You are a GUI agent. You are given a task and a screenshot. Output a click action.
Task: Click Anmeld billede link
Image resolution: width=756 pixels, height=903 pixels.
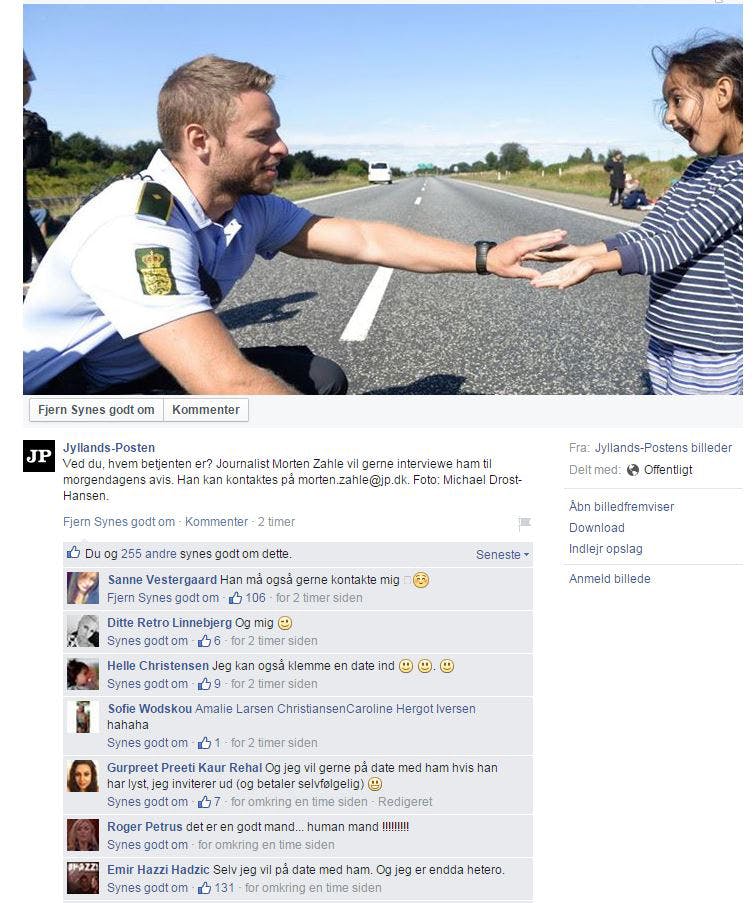[610, 579]
